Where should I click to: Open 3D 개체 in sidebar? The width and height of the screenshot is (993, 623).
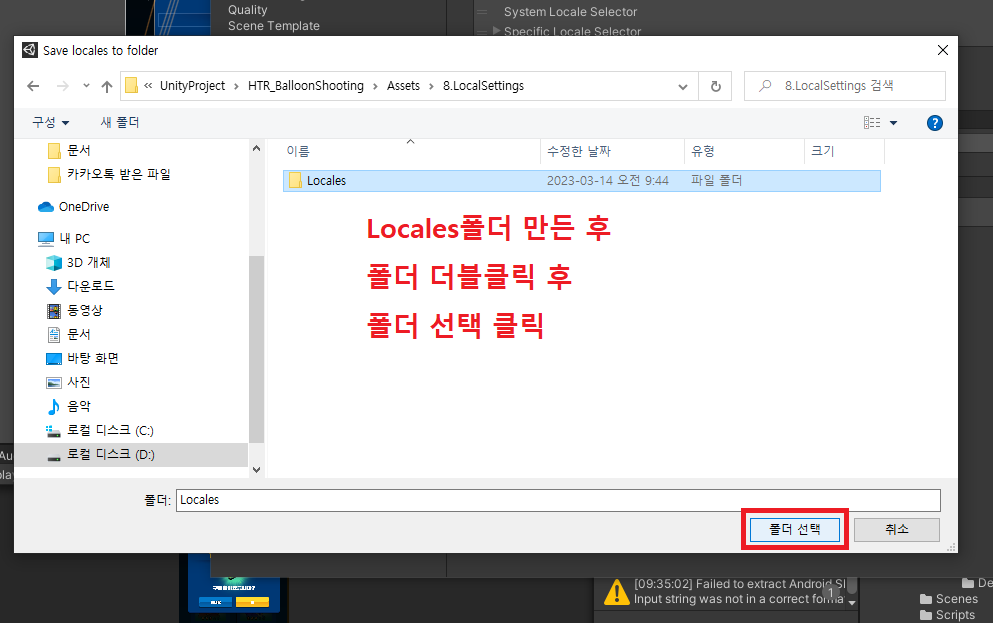pyautogui.click(x=79, y=263)
